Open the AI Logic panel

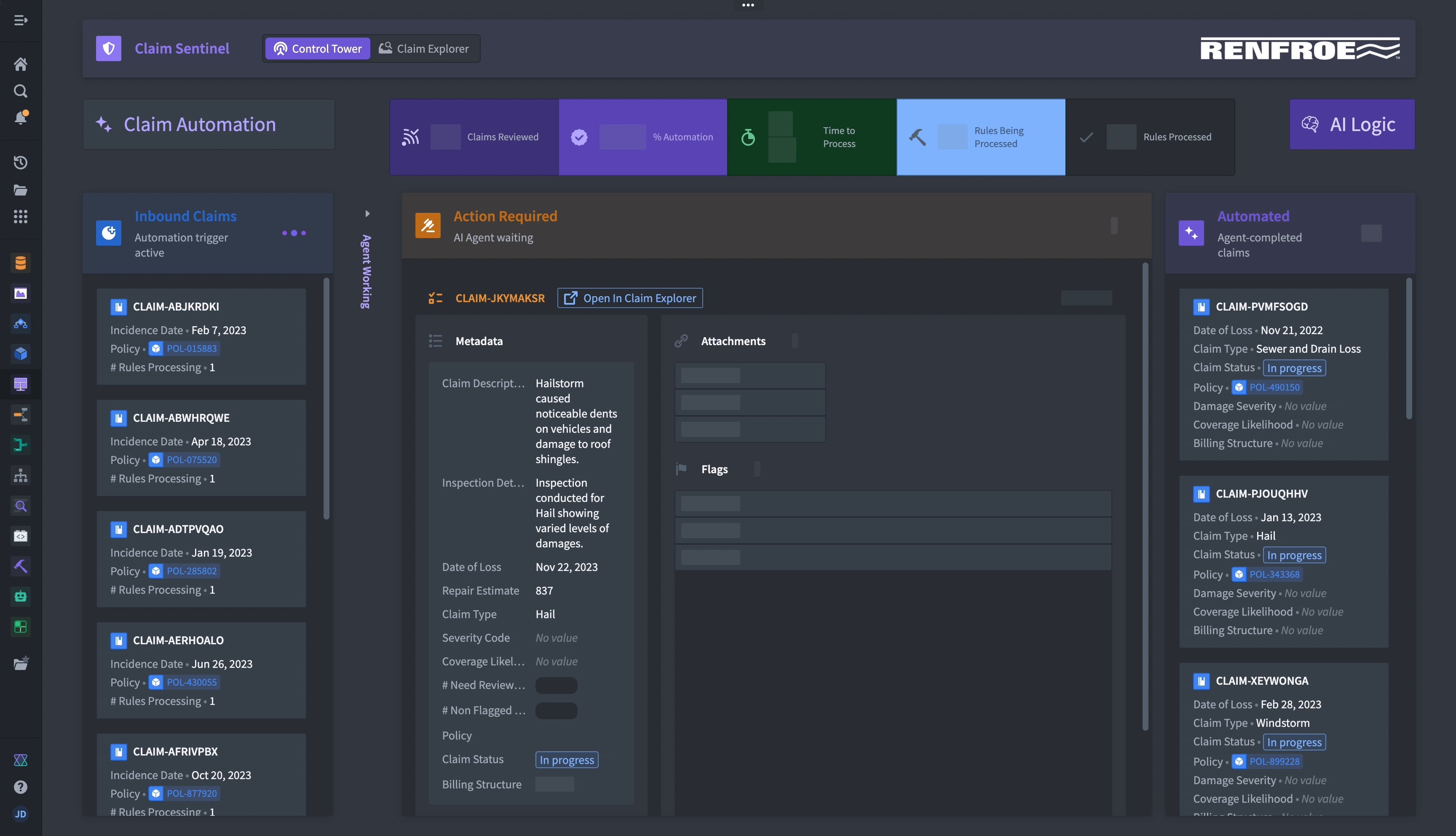pos(1352,125)
